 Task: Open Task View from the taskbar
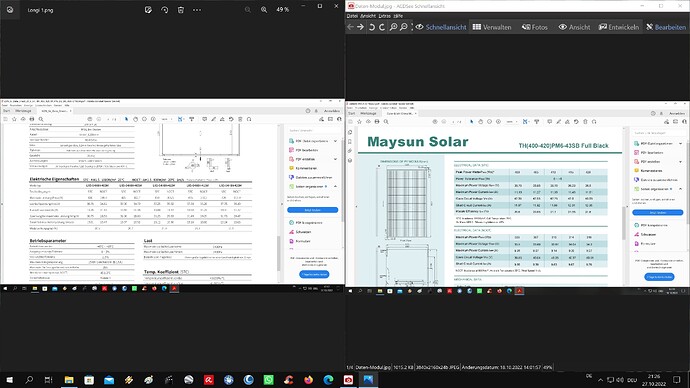tap(48, 379)
